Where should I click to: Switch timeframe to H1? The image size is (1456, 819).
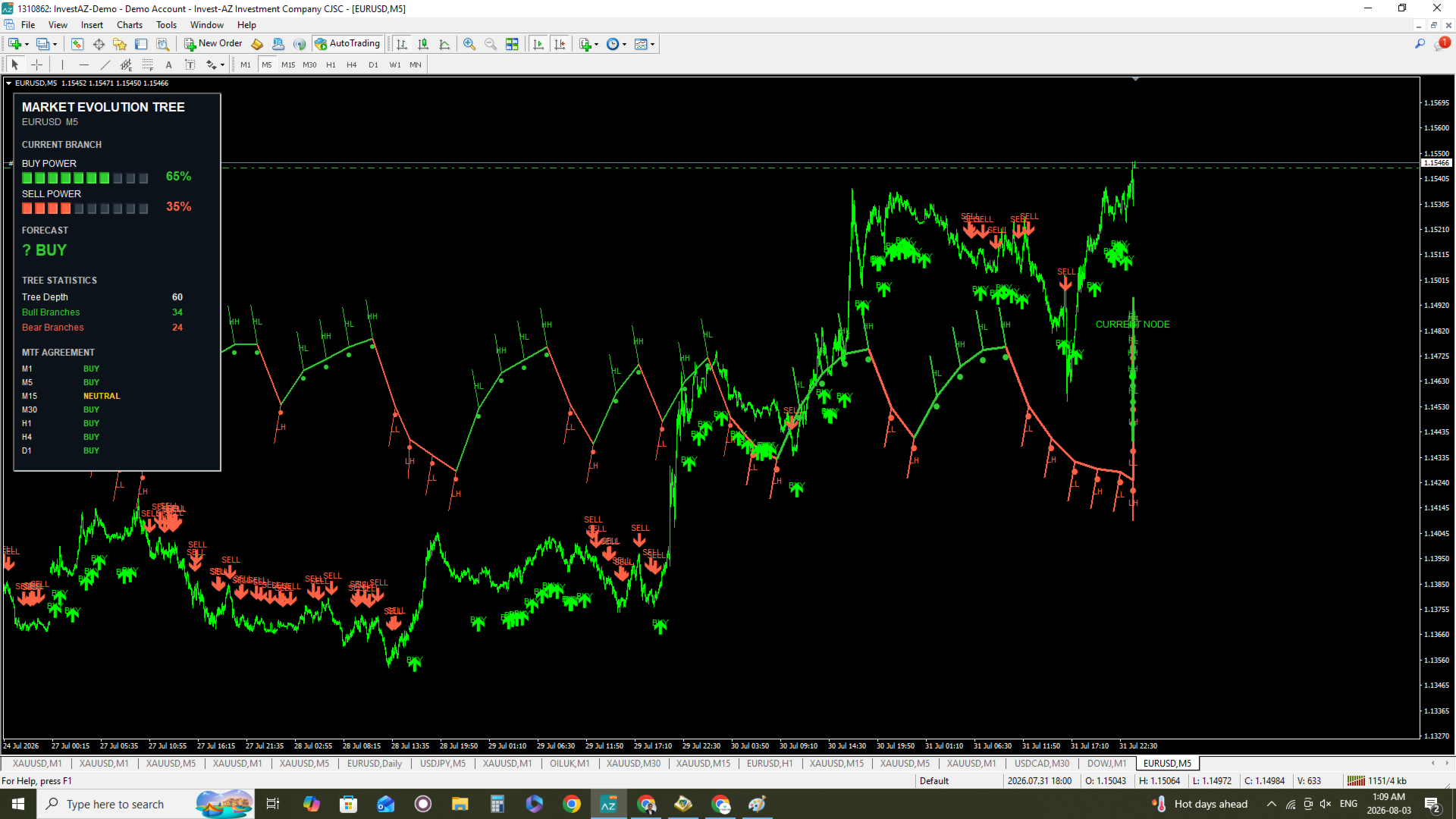pos(331,65)
